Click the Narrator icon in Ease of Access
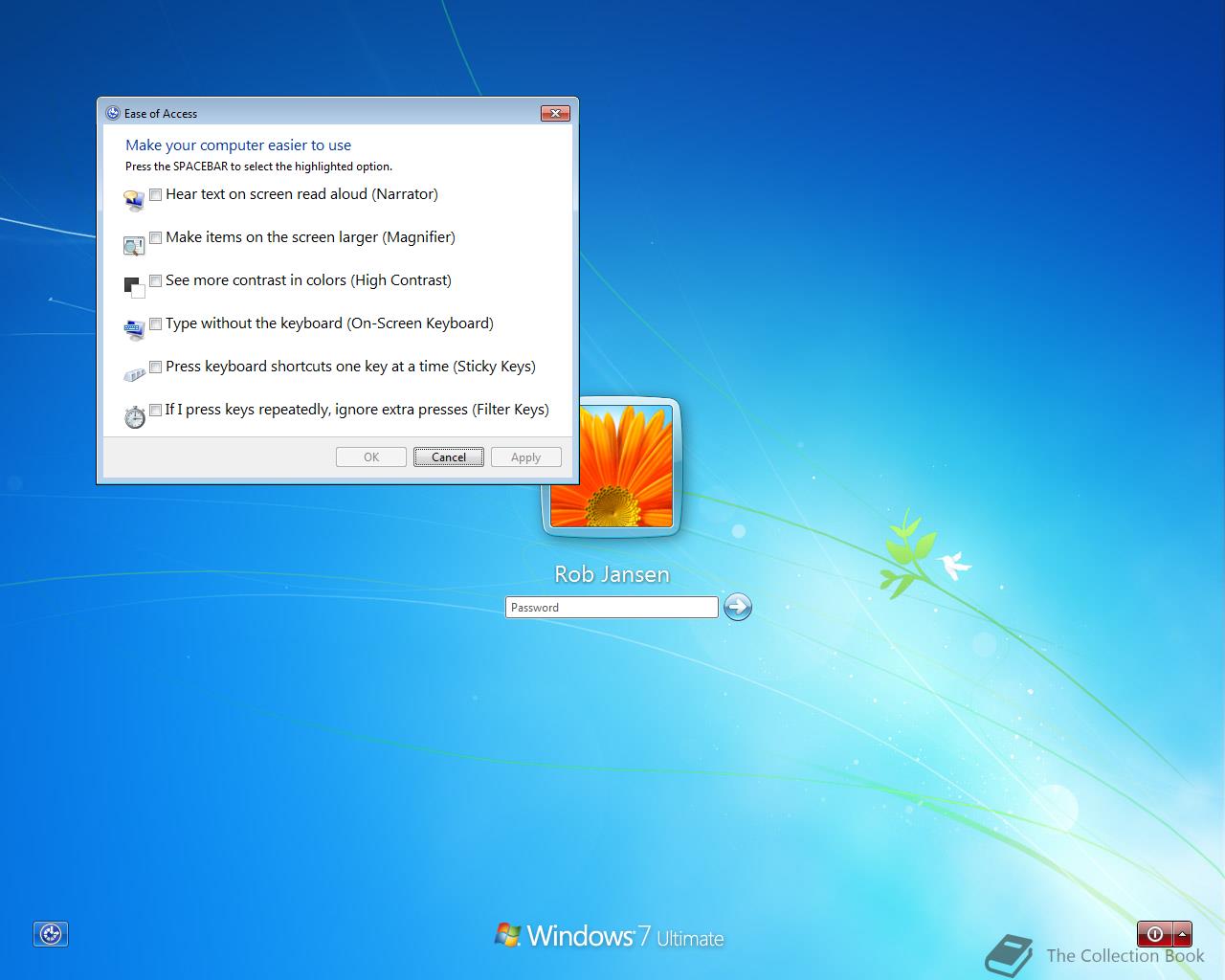 tap(134, 201)
